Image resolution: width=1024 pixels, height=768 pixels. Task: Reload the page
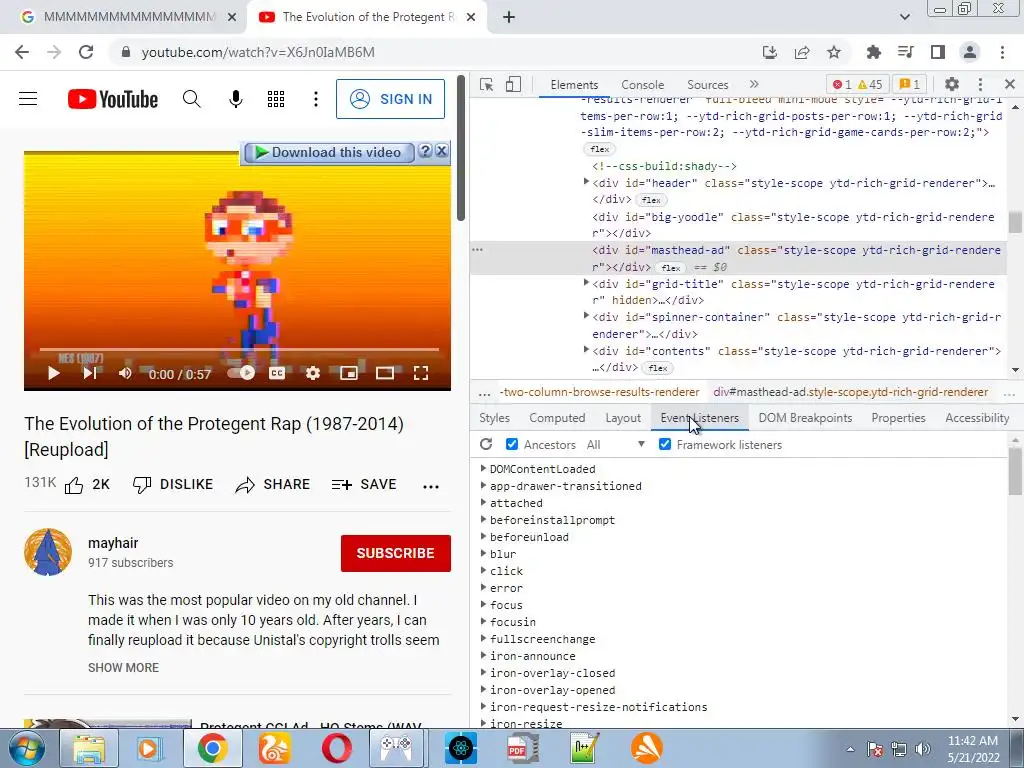coord(86,52)
